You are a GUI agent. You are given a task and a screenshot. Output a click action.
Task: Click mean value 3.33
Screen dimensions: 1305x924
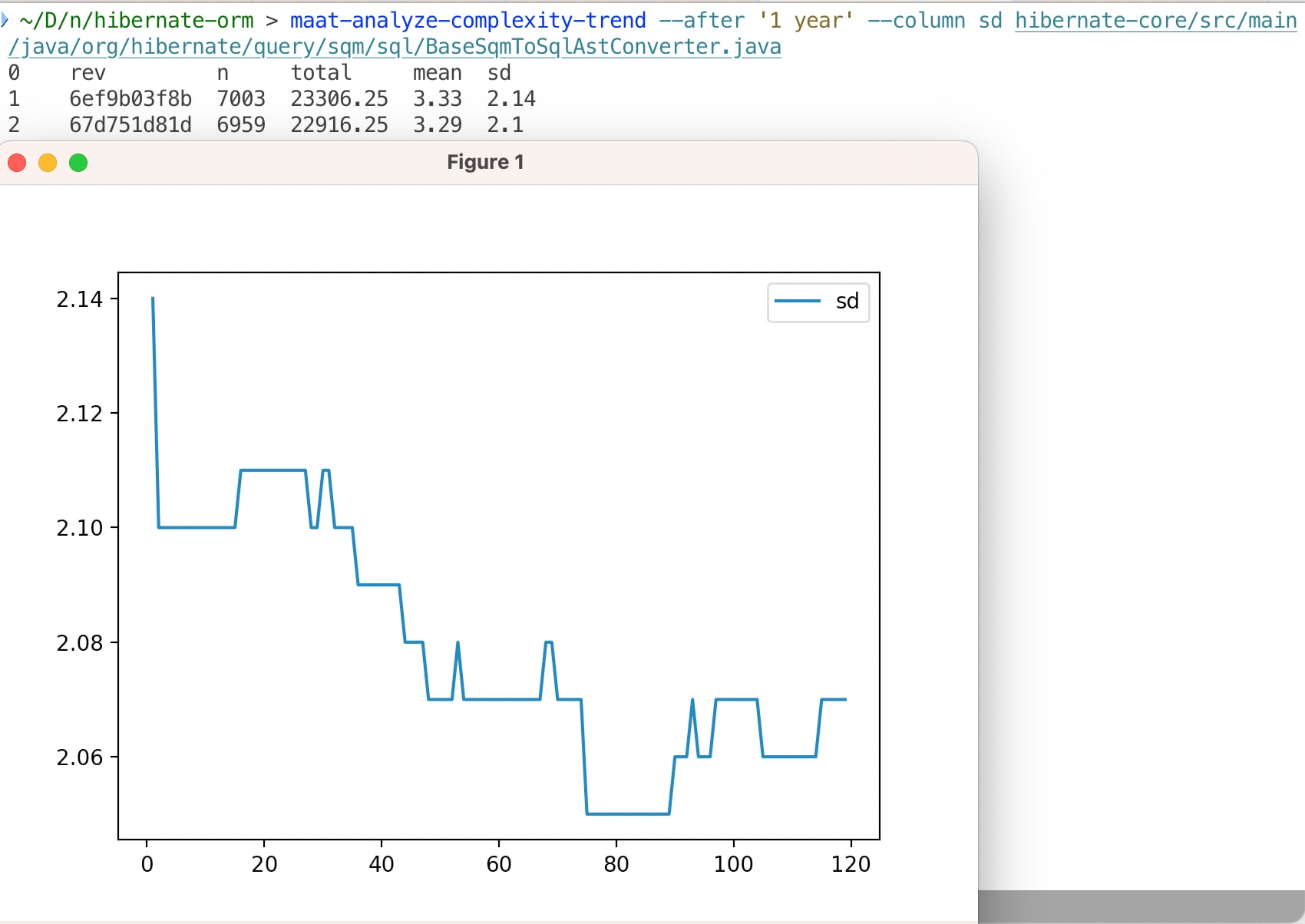[438, 99]
